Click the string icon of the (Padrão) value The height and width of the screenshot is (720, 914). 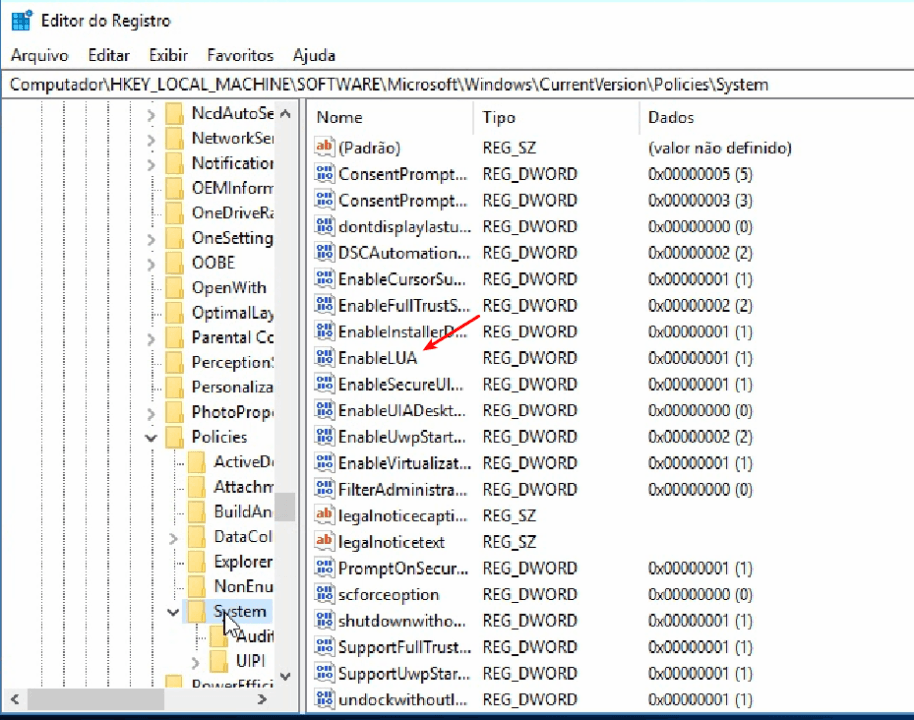point(324,146)
